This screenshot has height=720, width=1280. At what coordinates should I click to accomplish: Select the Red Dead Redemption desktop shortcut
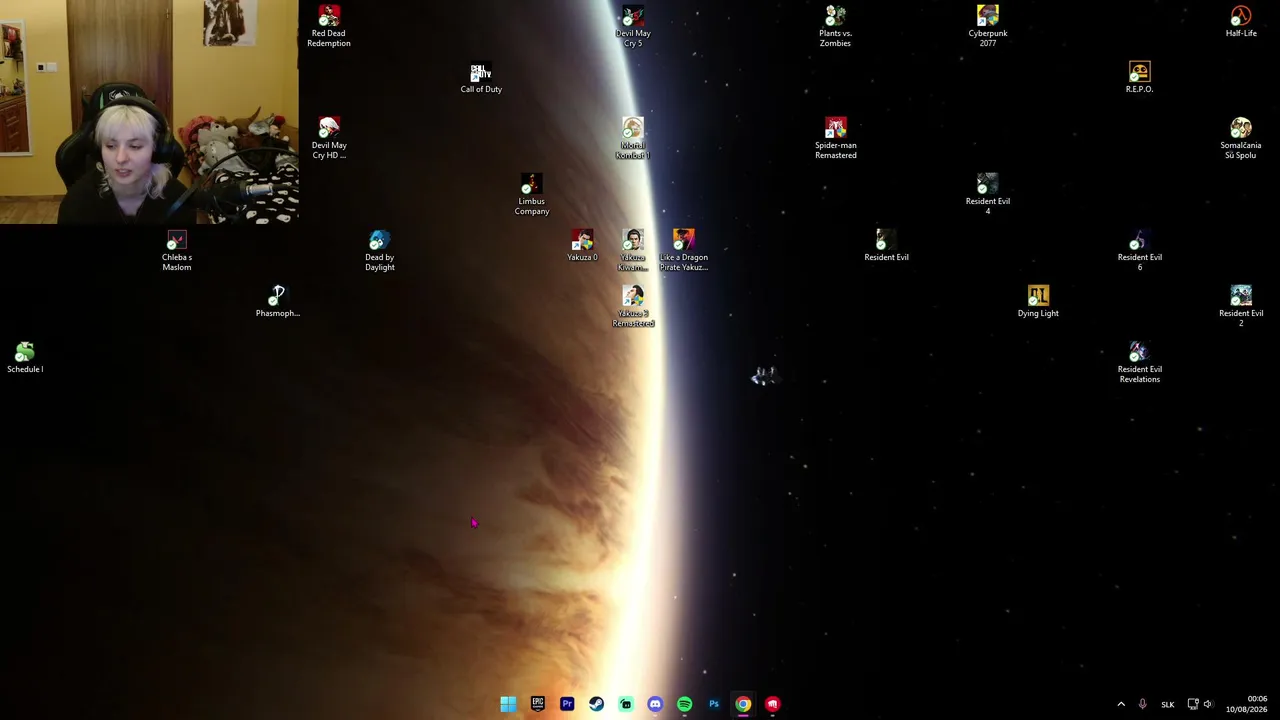pos(329,26)
